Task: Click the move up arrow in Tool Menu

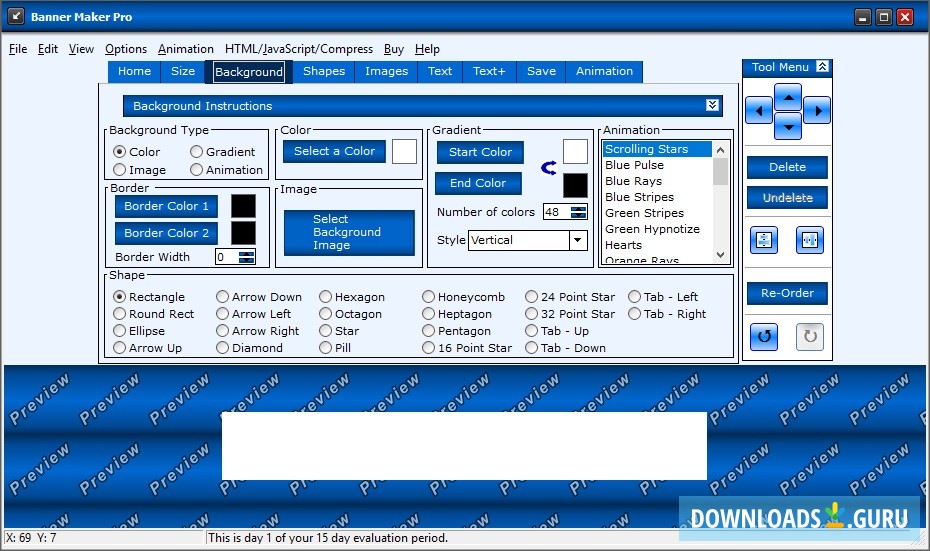Action: [788, 97]
